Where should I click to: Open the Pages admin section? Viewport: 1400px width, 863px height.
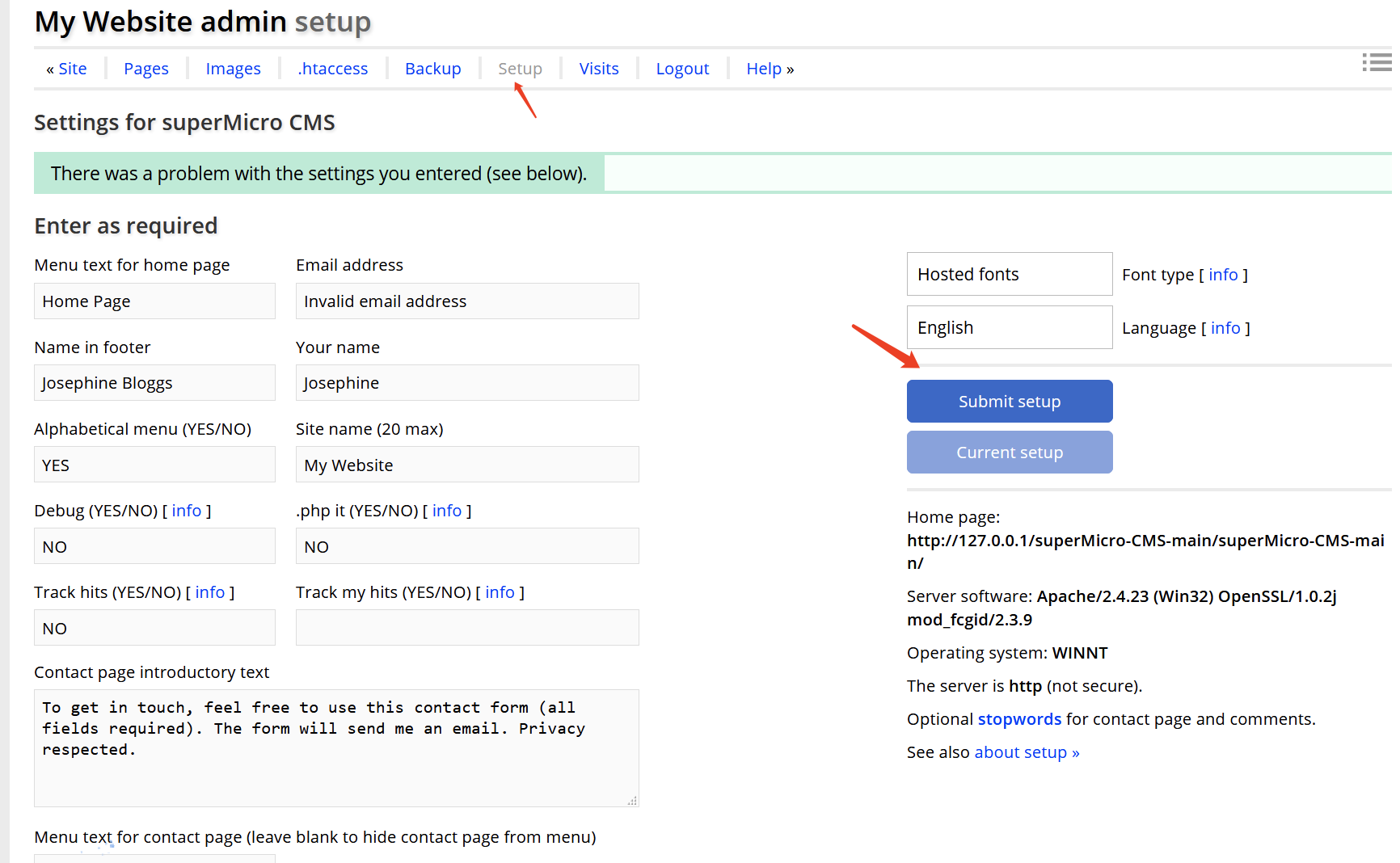(146, 69)
